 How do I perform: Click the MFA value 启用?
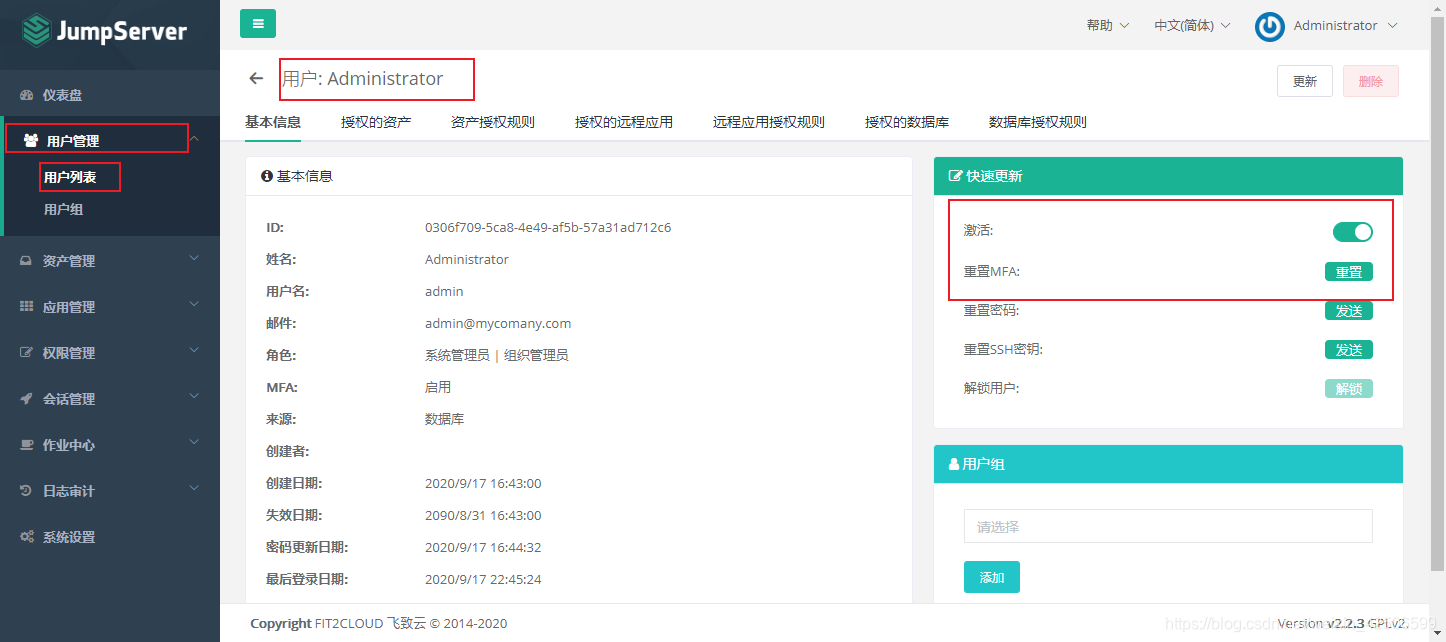[x=438, y=388]
